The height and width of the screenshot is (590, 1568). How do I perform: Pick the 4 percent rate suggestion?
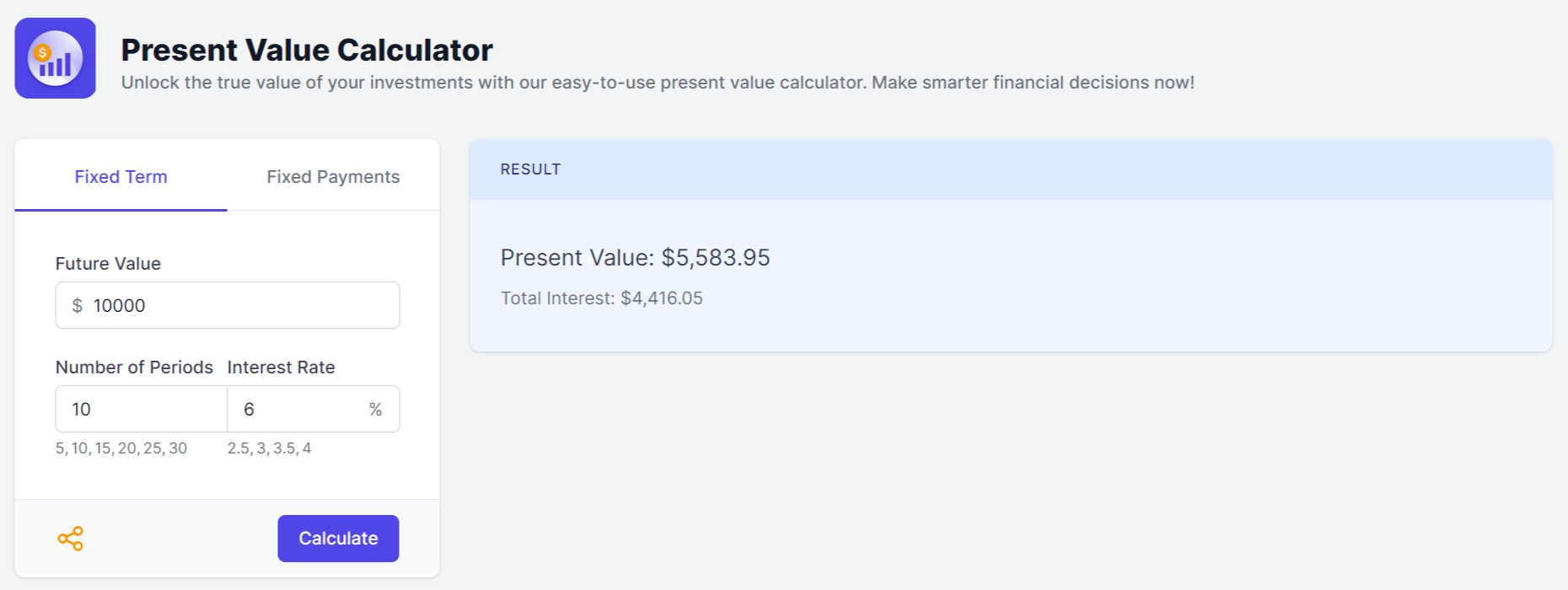click(x=307, y=448)
